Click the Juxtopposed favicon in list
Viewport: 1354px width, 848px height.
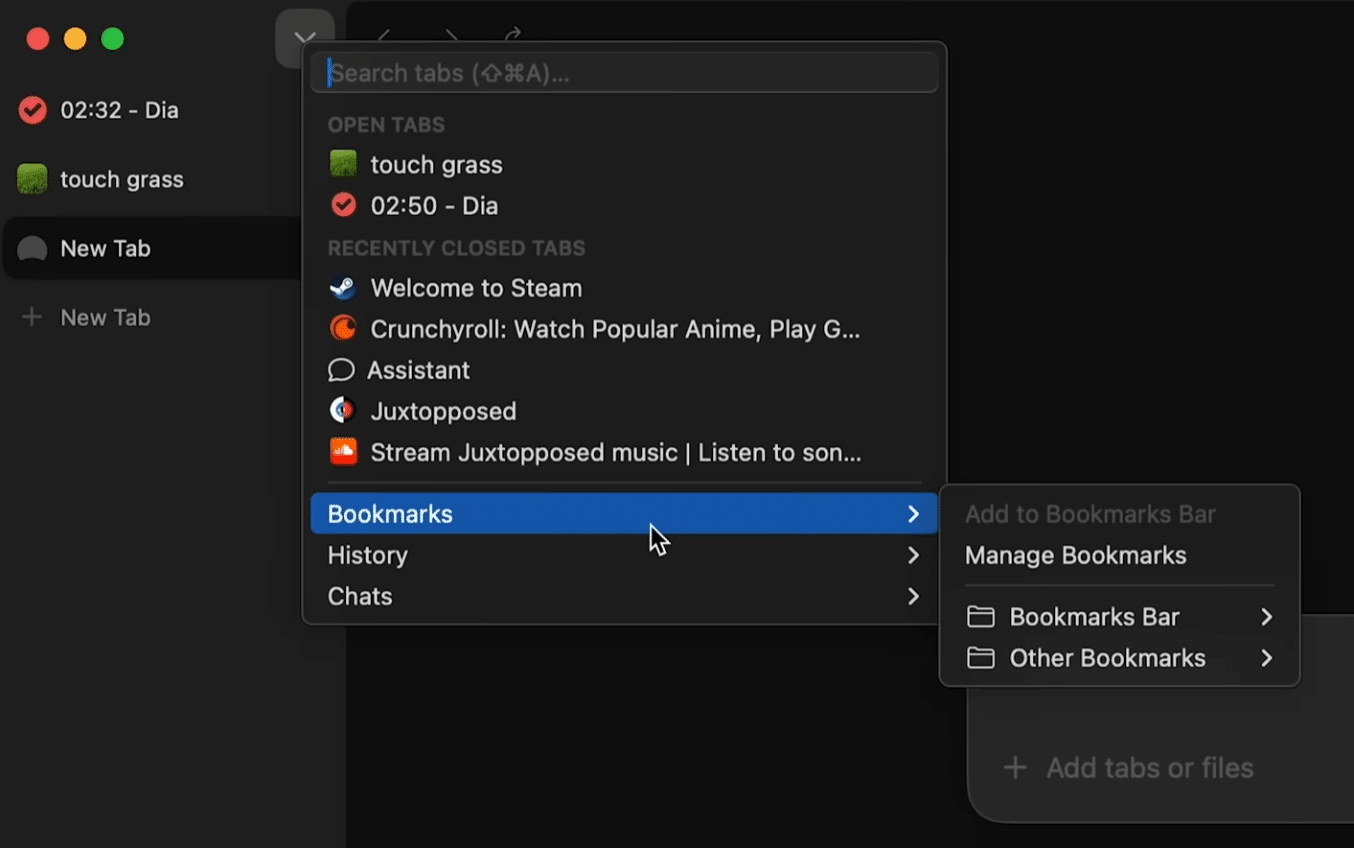point(343,410)
